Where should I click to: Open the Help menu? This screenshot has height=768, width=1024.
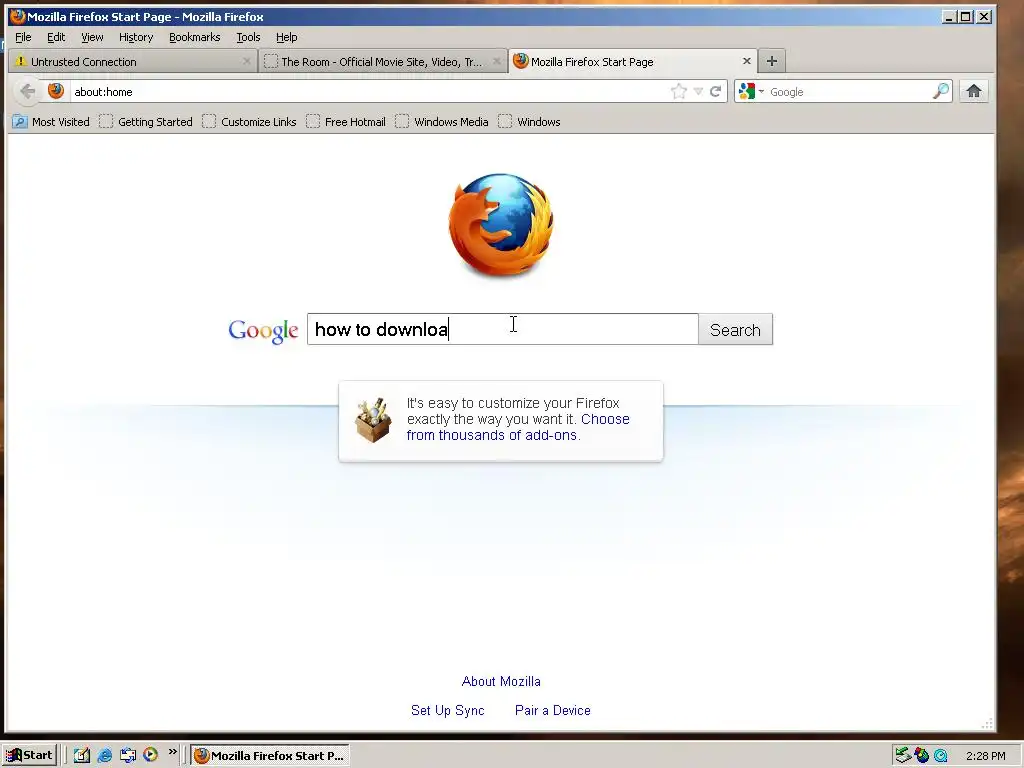[286, 37]
